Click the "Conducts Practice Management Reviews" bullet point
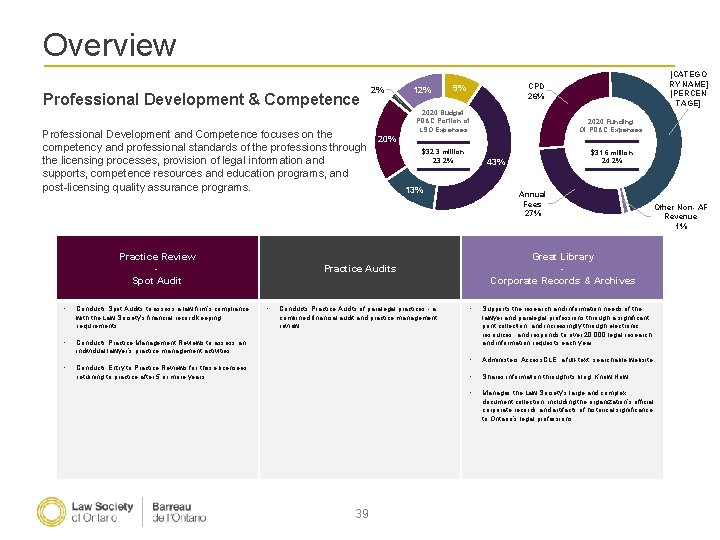This screenshot has width=720, height=540. (x=161, y=347)
